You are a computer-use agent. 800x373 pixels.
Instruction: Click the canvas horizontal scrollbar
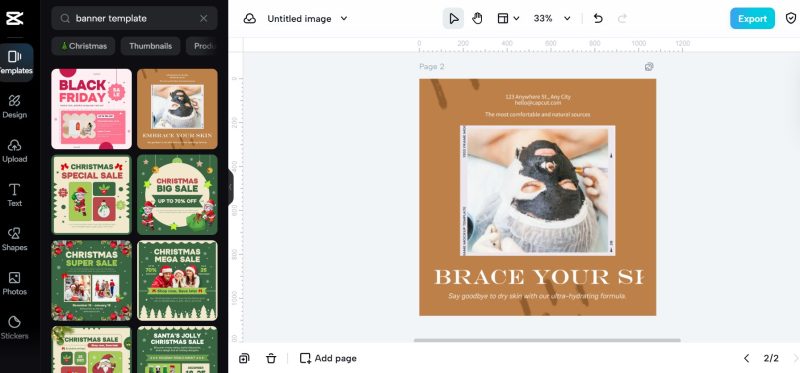[547, 340]
